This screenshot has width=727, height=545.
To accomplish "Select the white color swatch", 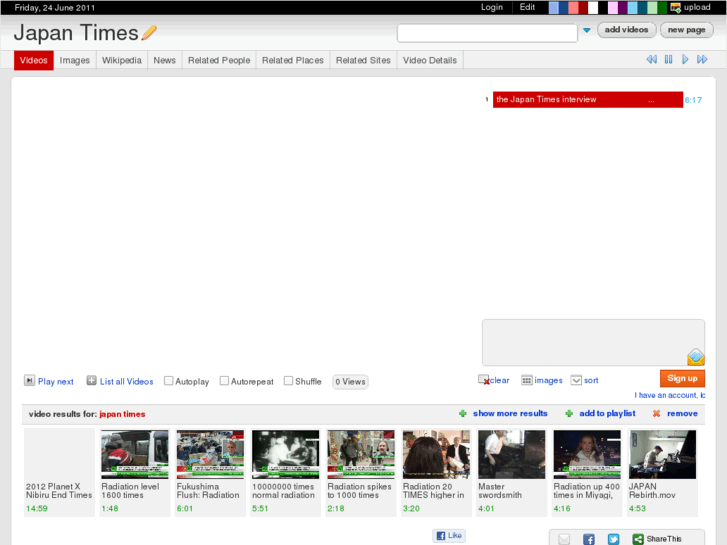I will click(x=593, y=7).
